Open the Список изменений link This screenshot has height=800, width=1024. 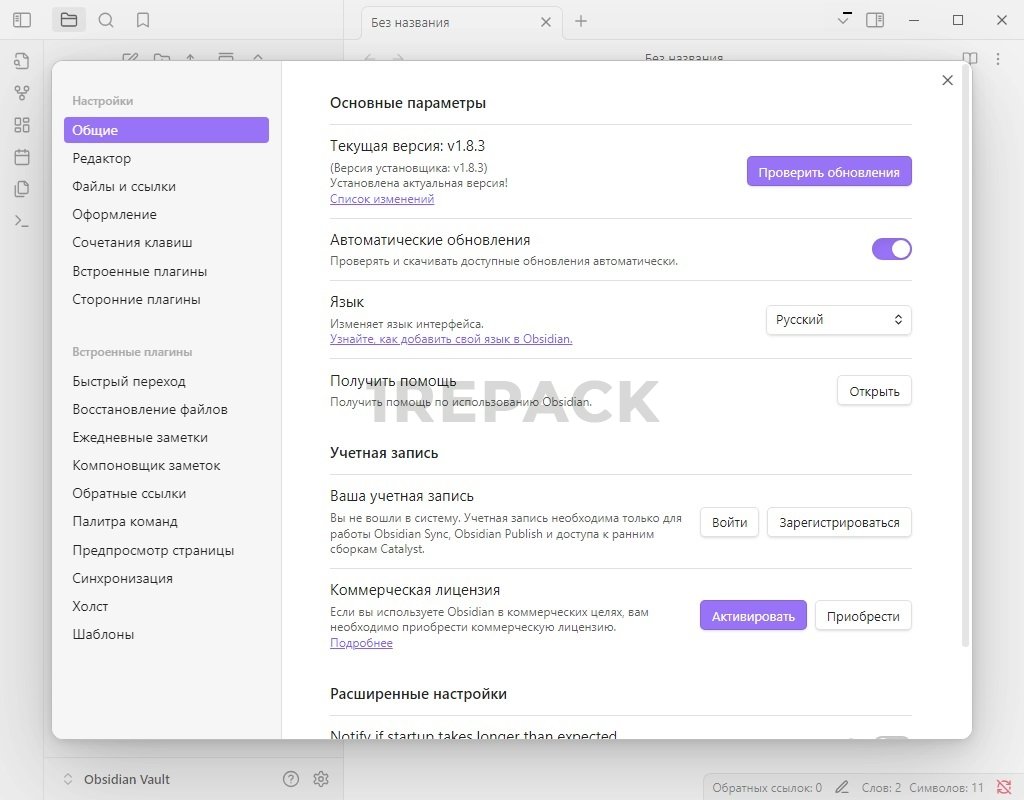click(382, 199)
